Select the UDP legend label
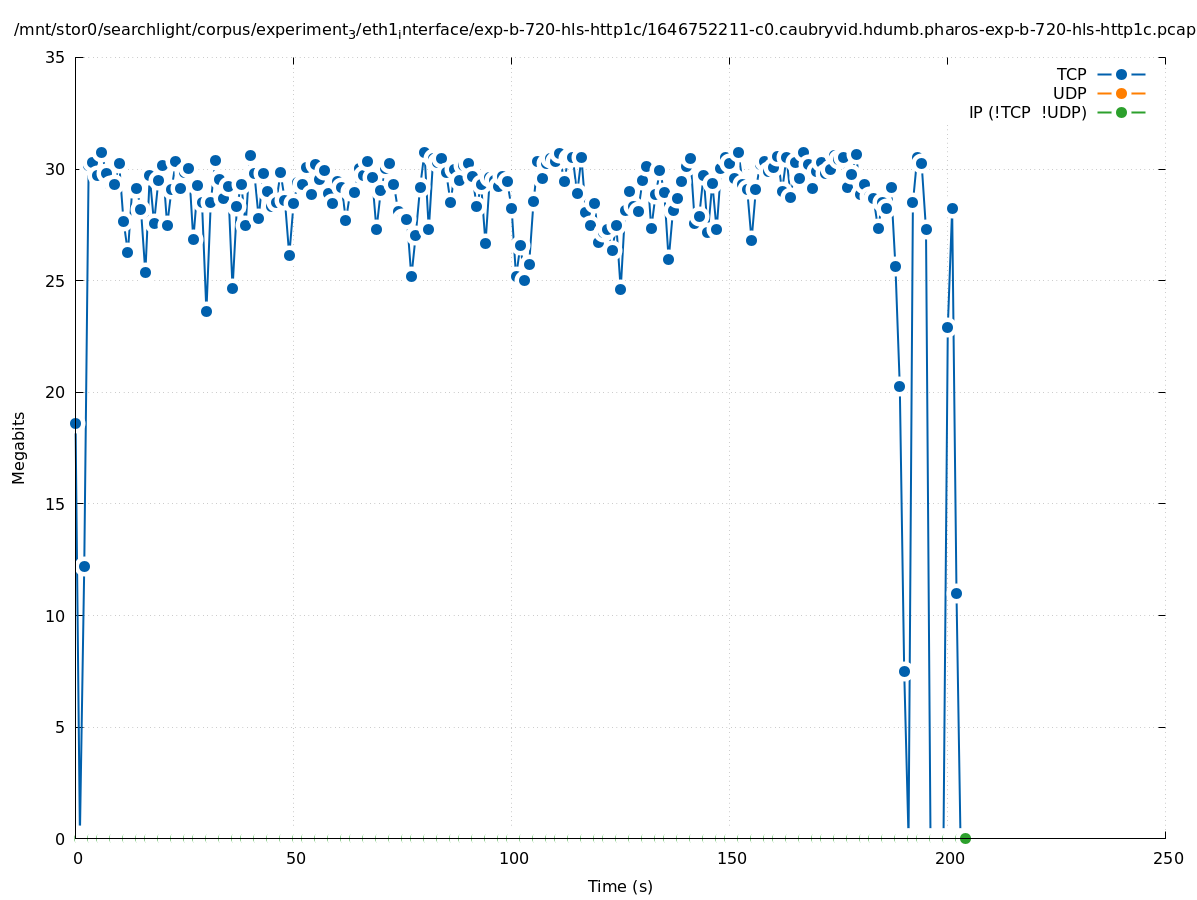The image size is (1197, 900). (1069, 93)
